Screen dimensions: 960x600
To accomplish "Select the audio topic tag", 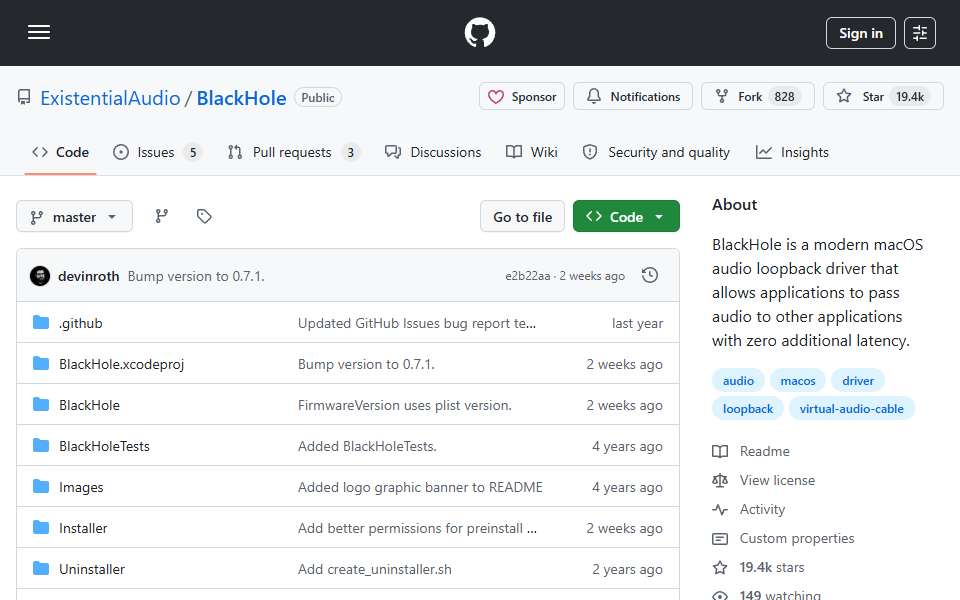I will (738, 381).
